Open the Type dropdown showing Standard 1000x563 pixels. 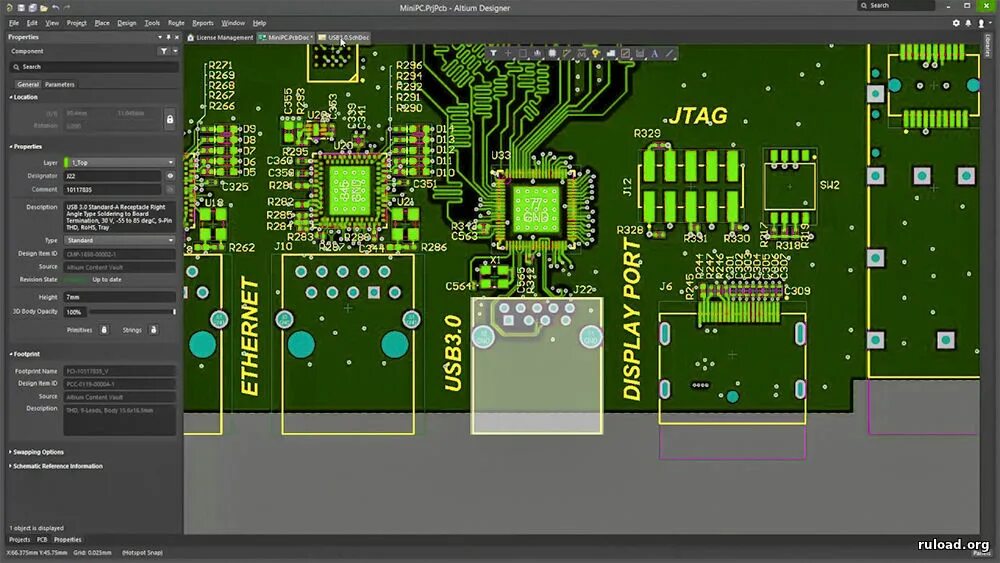(119, 240)
